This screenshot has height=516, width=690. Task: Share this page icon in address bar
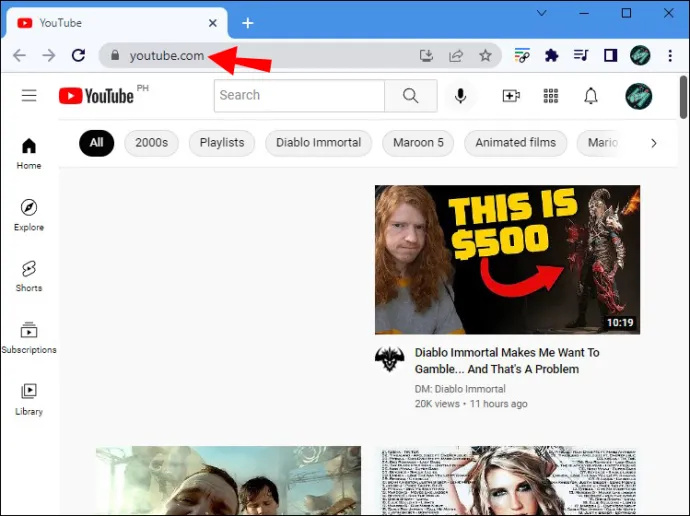(456, 55)
